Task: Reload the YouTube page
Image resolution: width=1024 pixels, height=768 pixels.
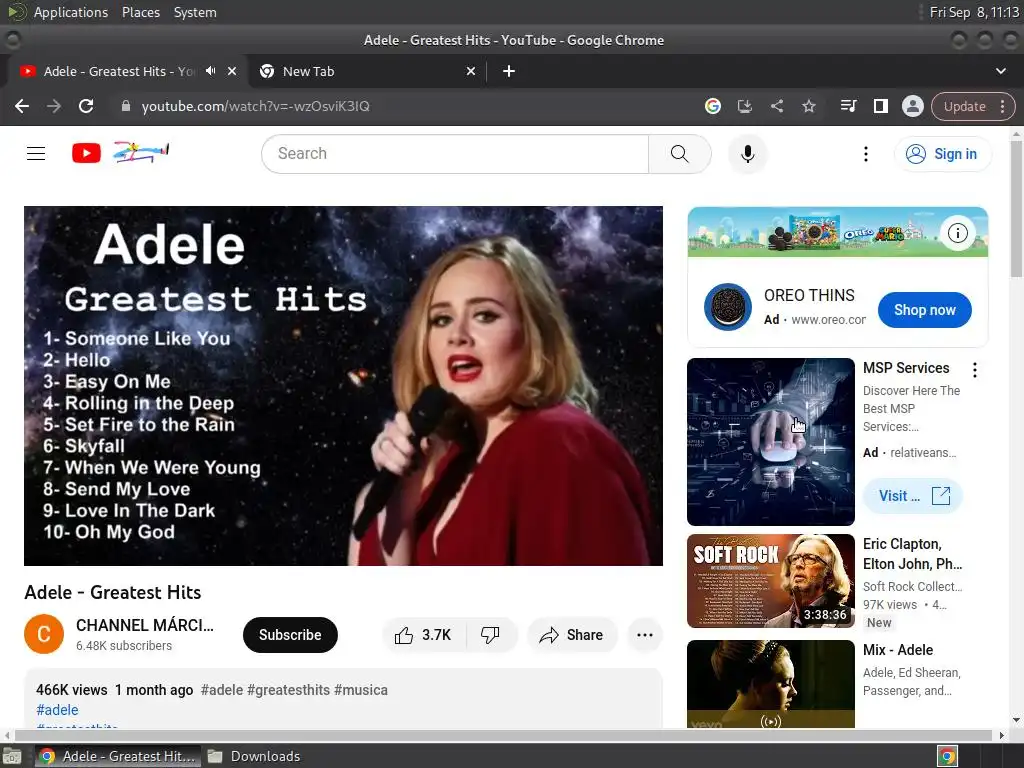Action: coord(86,106)
